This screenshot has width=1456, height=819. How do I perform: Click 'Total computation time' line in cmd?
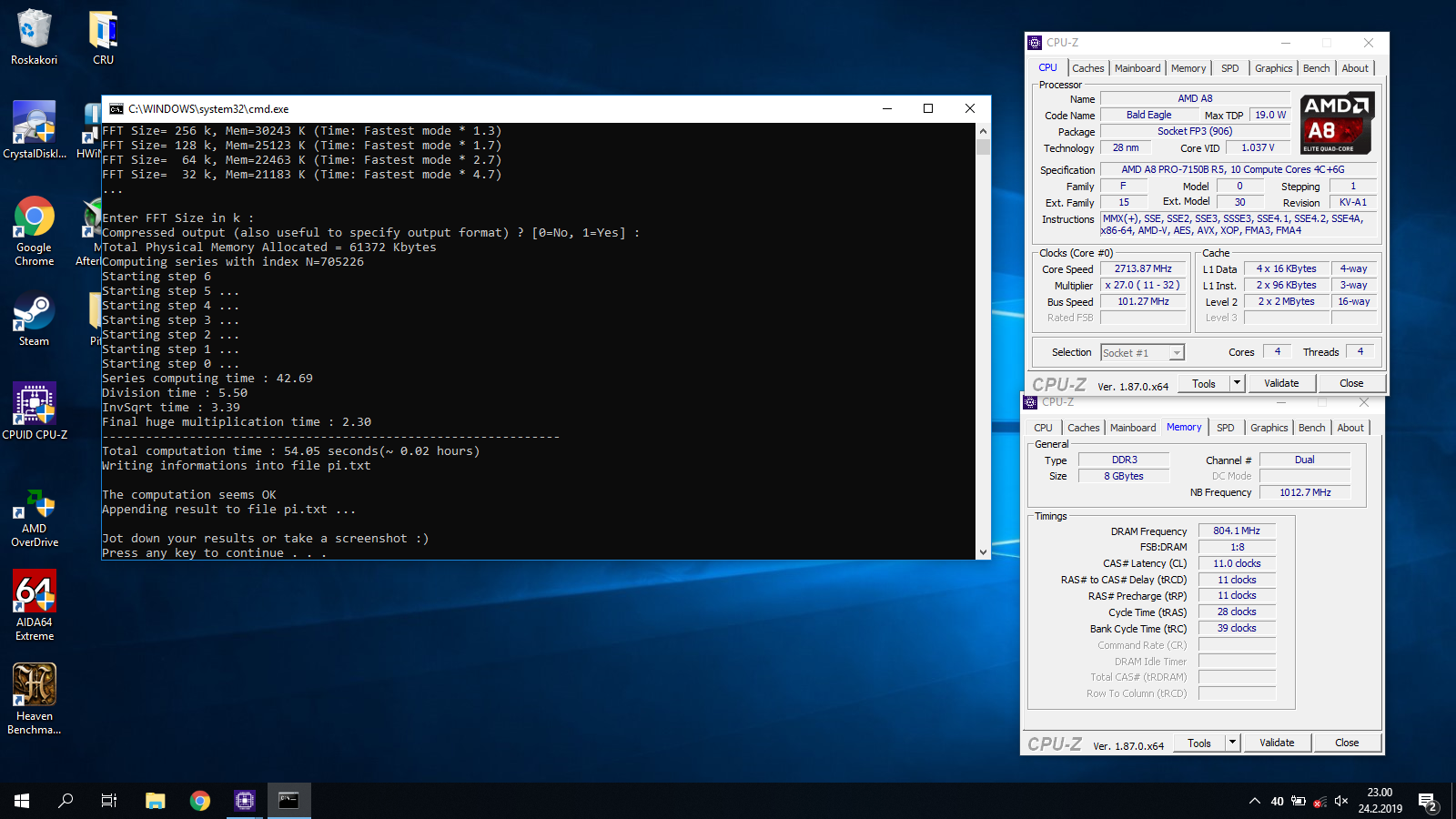click(290, 451)
